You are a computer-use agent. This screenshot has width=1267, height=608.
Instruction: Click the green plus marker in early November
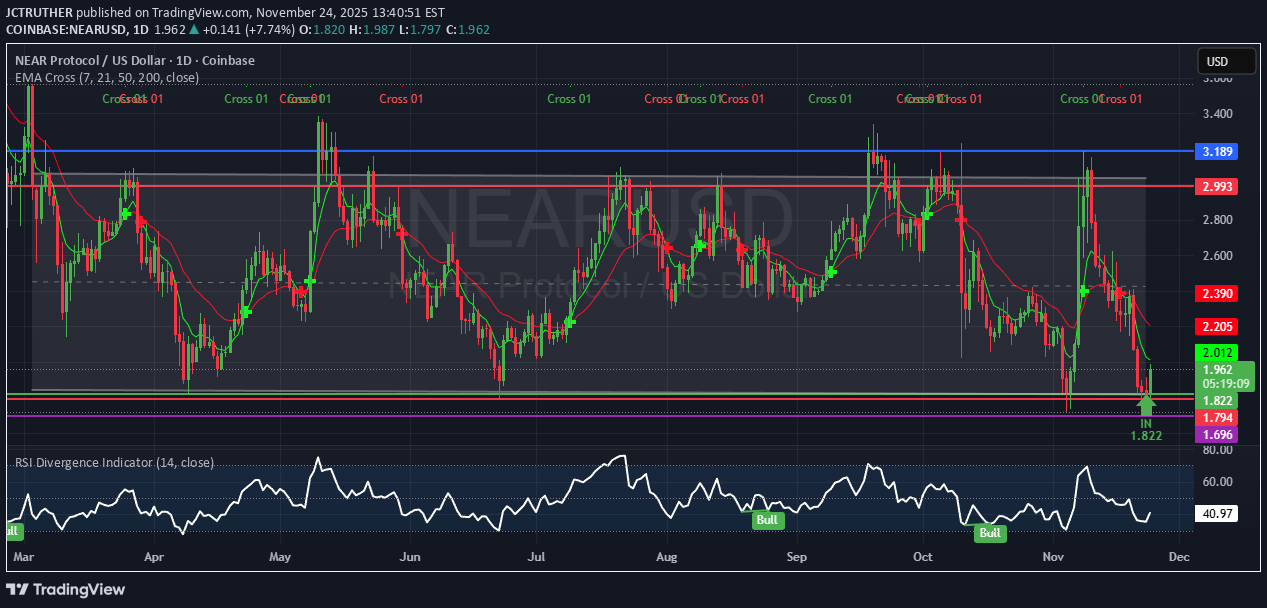pyautogui.click(x=1083, y=290)
